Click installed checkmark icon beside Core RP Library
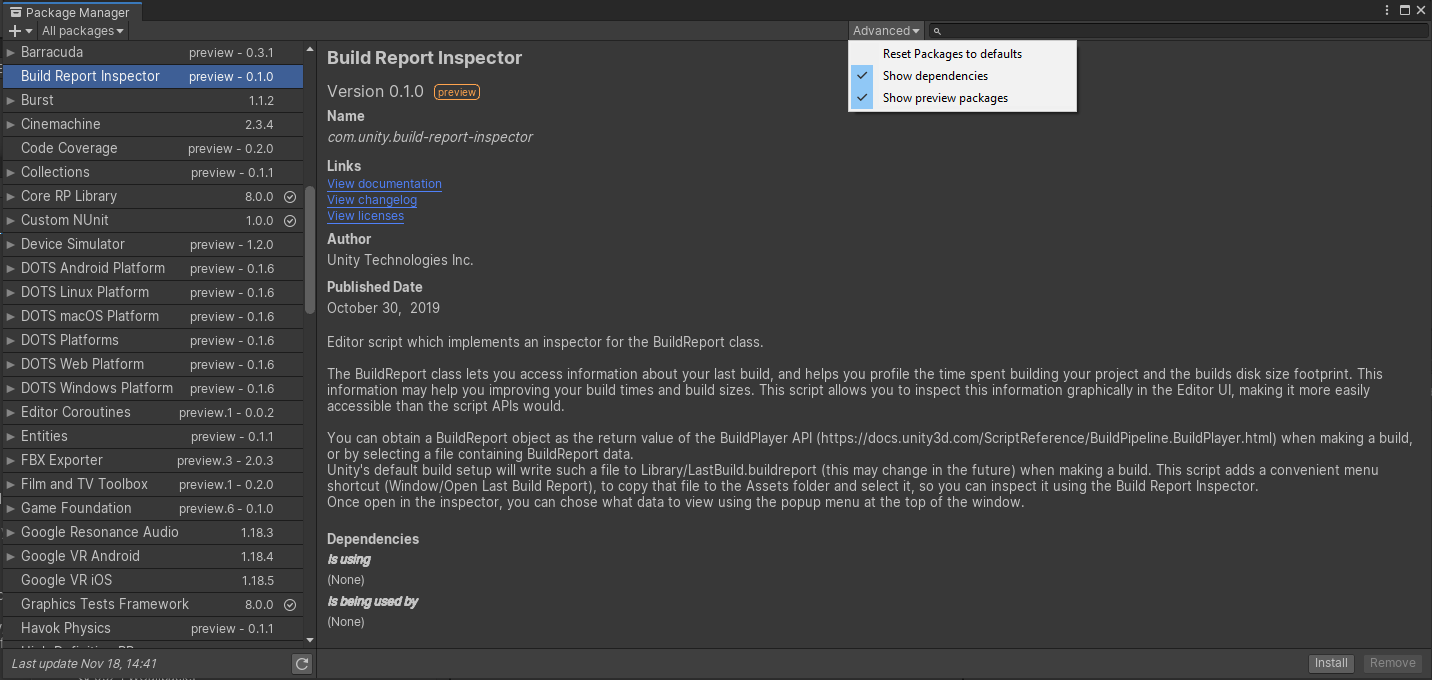Screen dimensions: 1432x680 tap(290, 197)
